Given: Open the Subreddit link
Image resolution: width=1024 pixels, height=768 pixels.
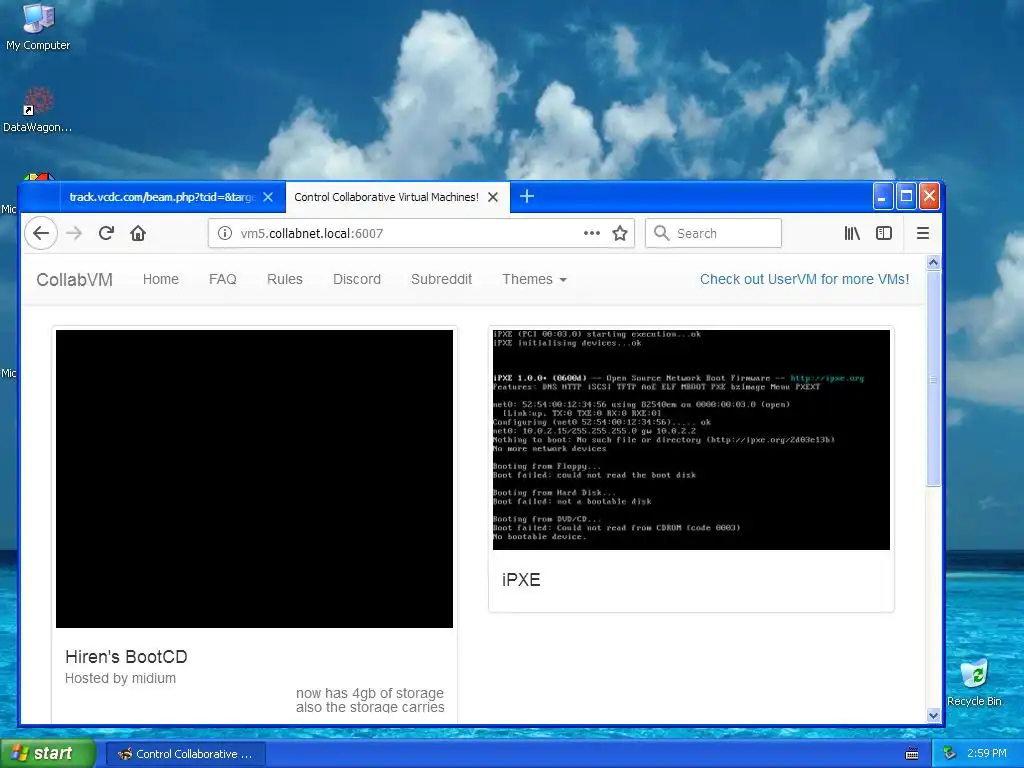Looking at the screenshot, I should coord(441,279).
